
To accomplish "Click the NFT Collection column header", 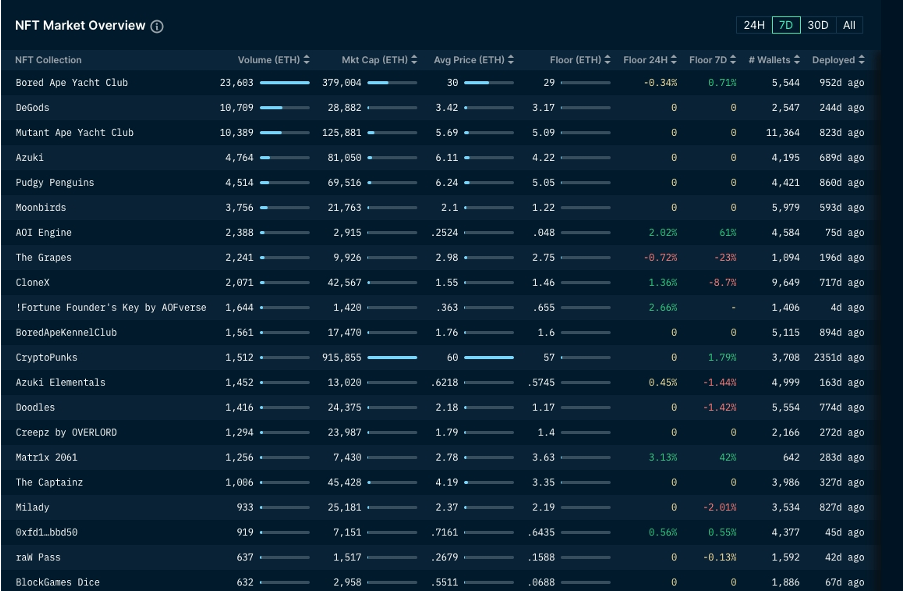I will coord(48,60).
